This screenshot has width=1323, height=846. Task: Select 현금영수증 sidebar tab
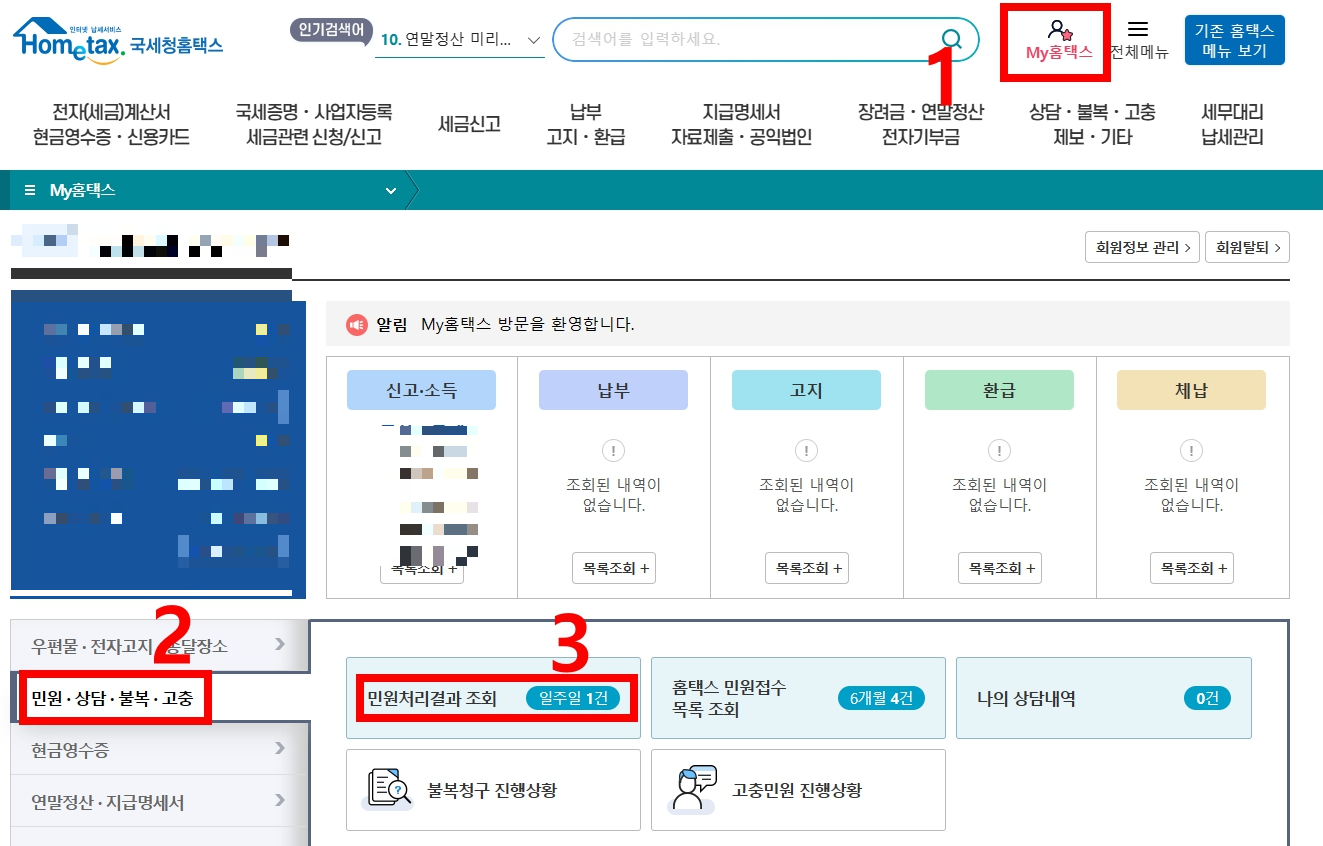[160, 748]
